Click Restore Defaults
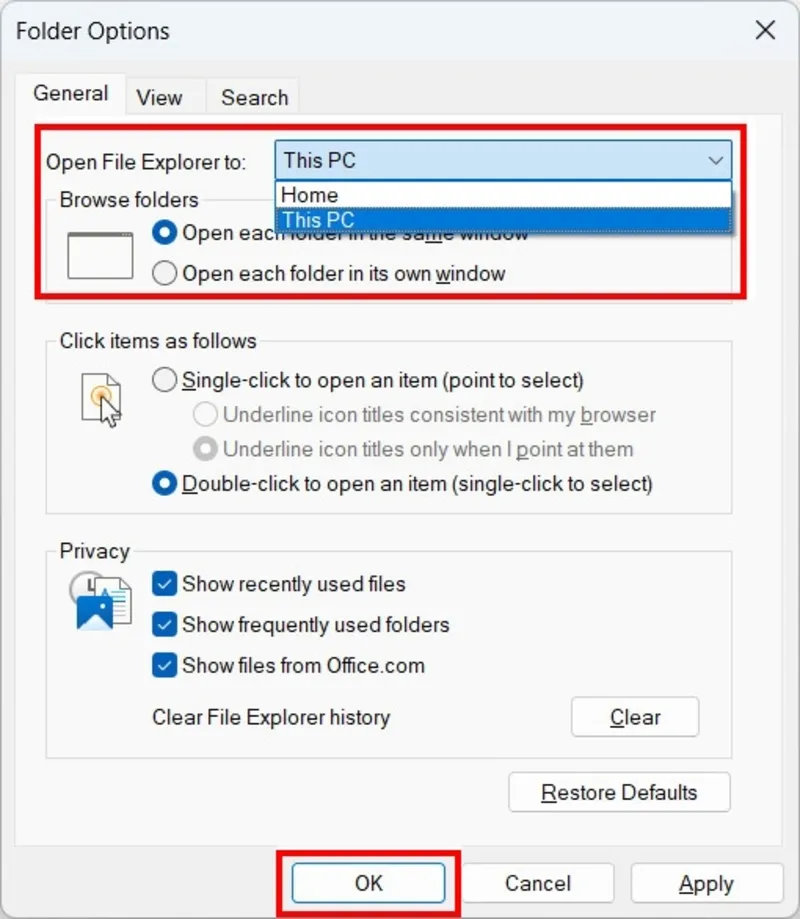 [619, 792]
